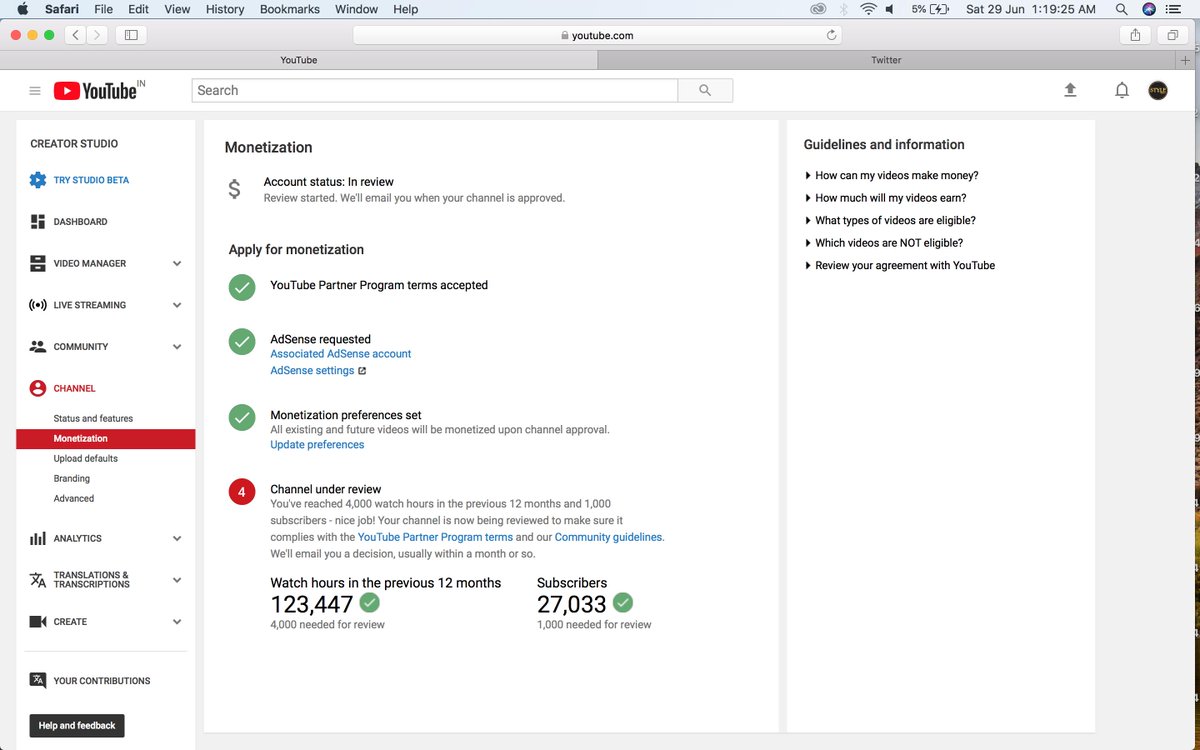Expand 'What types of videos are eligible?'
The image size is (1200, 750).
(890, 221)
